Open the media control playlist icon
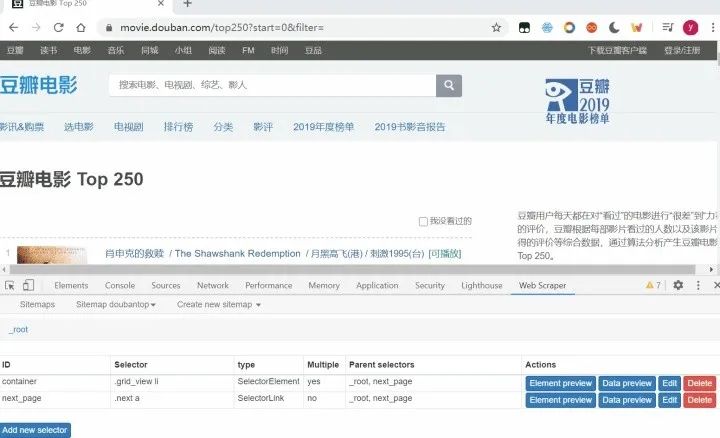This screenshot has width=720, height=438. [668, 28]
